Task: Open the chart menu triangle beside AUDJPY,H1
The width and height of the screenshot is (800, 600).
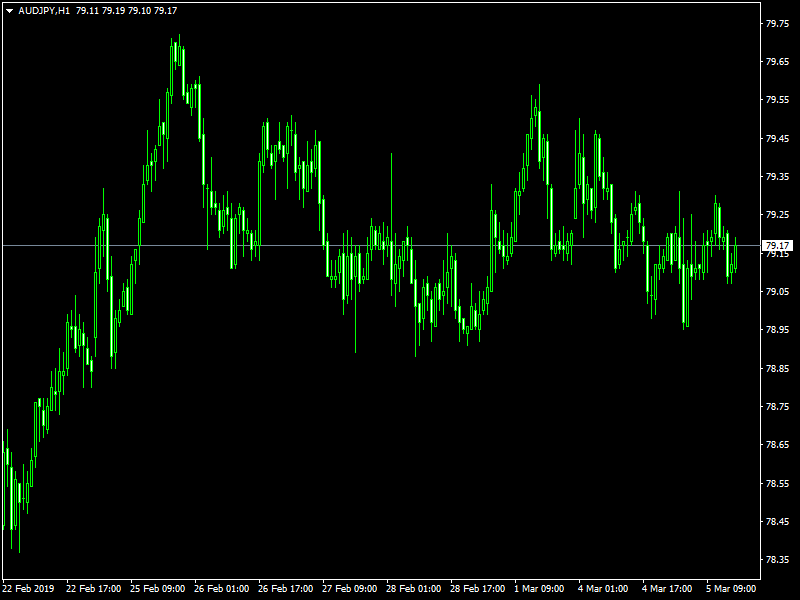Action: click(x=9, y=11)
